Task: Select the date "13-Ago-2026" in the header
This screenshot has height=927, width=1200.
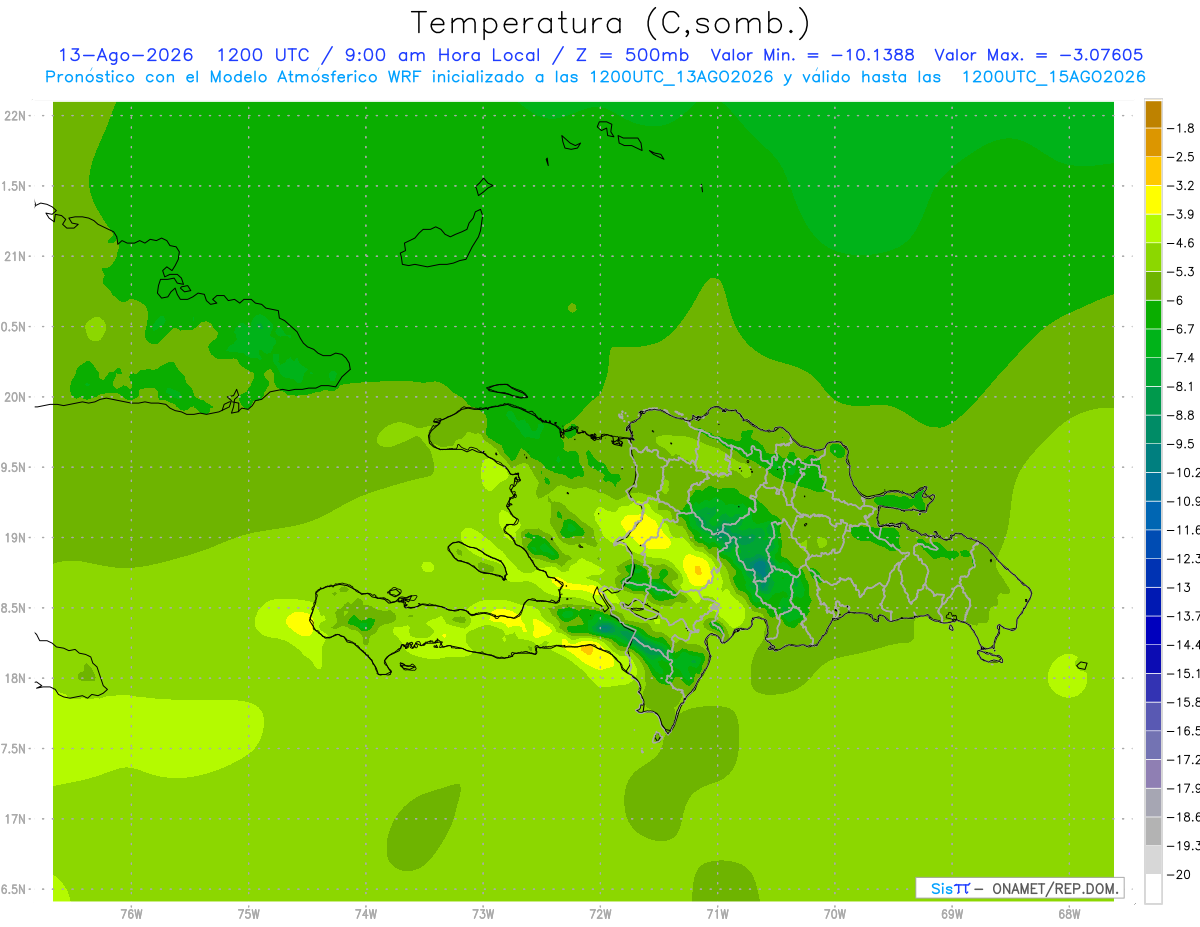Action: (x=125, y=55)
